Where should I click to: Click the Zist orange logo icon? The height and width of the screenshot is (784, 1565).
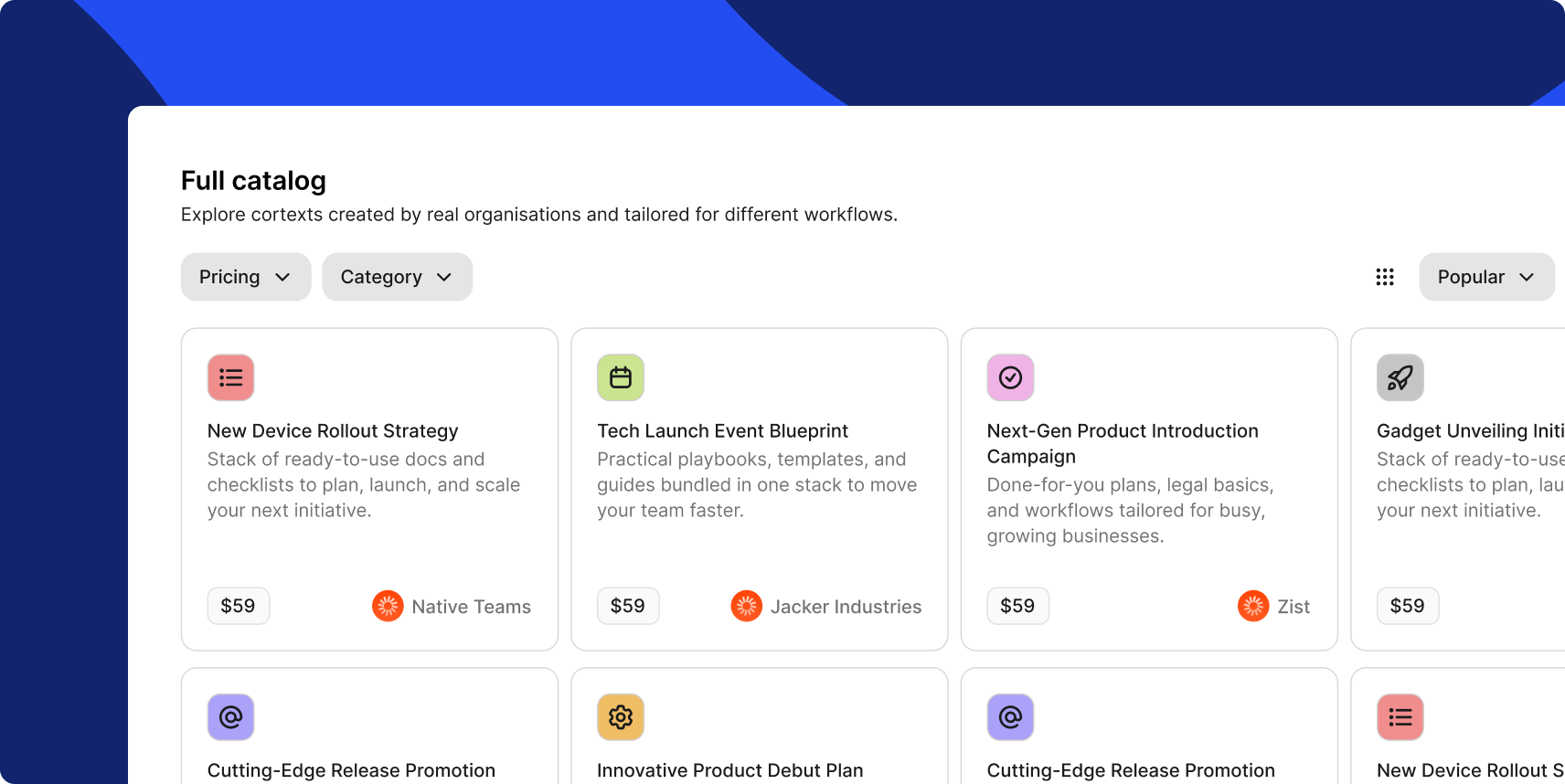coord(1252,606)
